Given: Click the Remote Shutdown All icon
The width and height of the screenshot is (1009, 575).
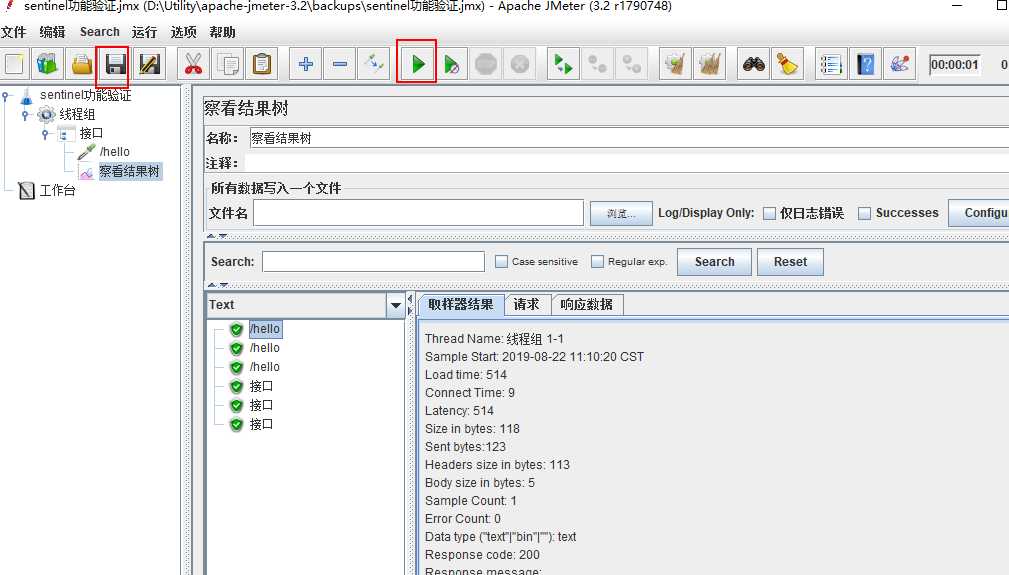Looking at the screenshot, I should click(x=631, y=64).
